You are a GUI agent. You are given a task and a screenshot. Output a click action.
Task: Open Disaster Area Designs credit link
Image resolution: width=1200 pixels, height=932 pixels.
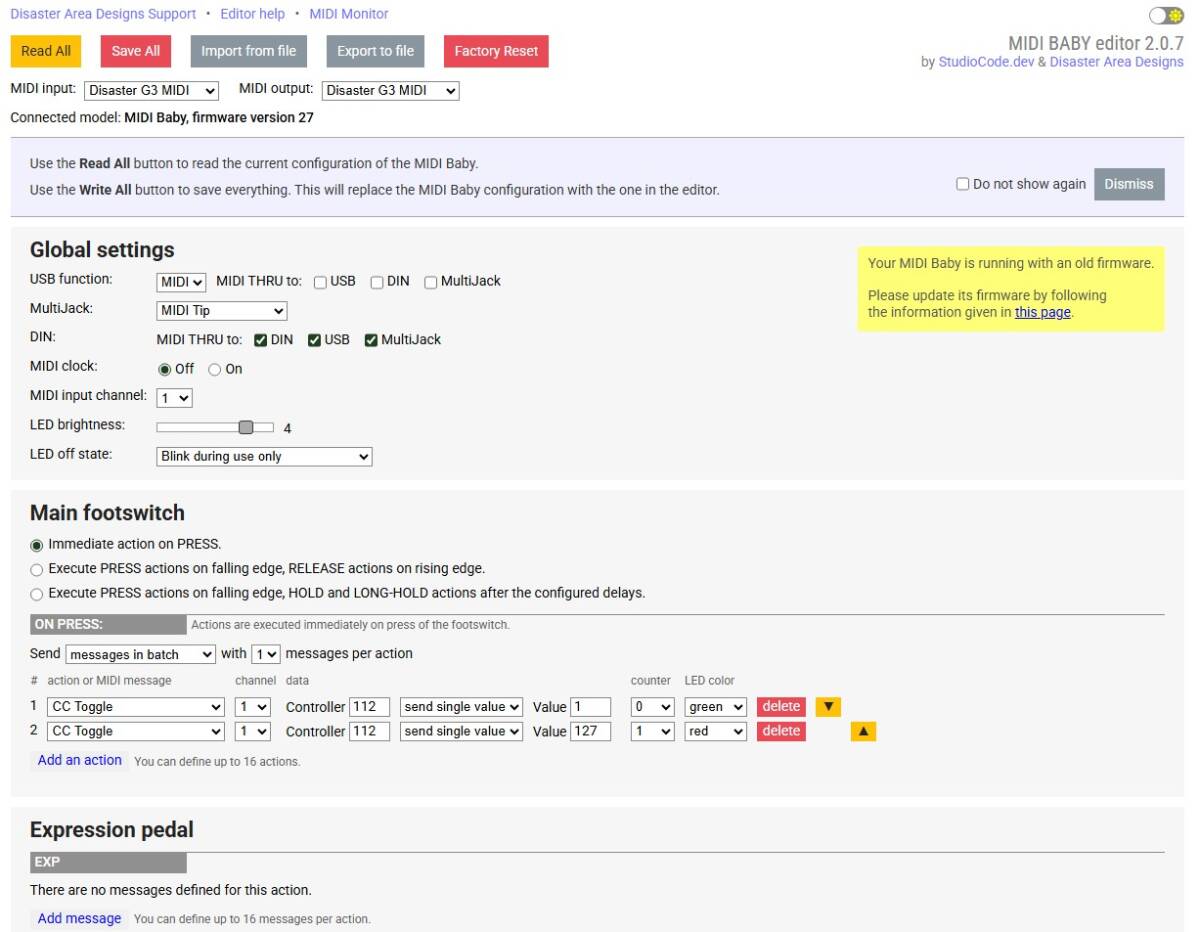tap(1116, 62)
